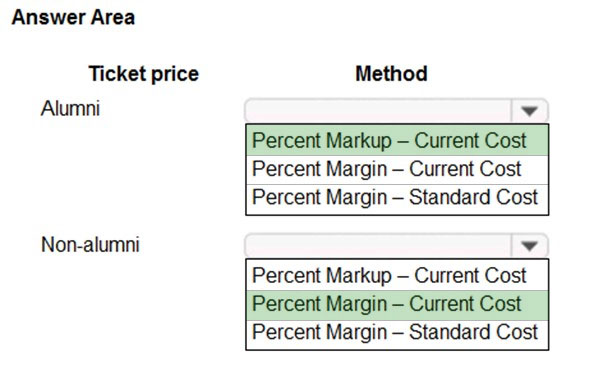Select Percent Margin – Current Cost for Non-alumni

pos(397,305)
